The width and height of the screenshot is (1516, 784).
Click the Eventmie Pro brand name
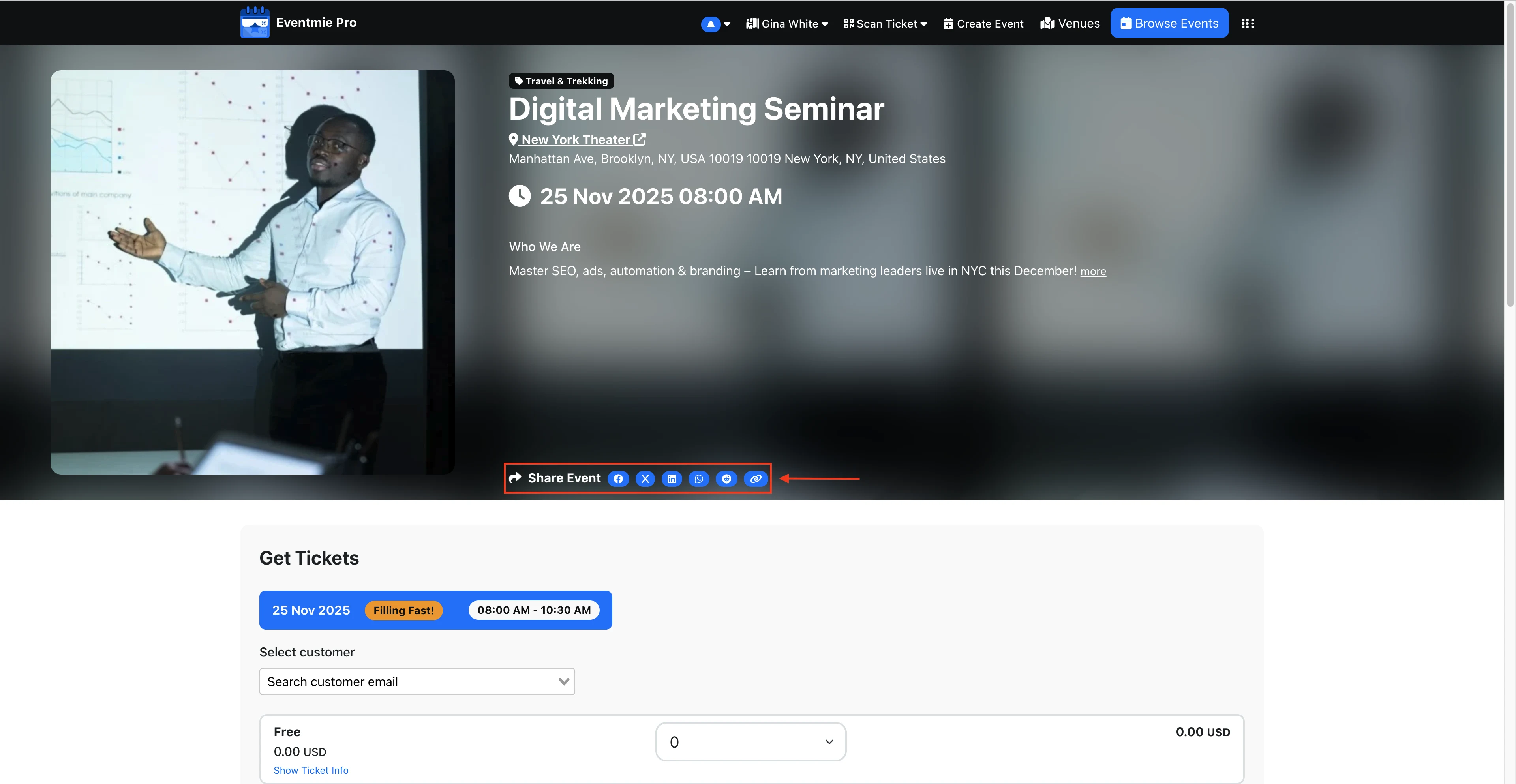click(x=316, y=23)
